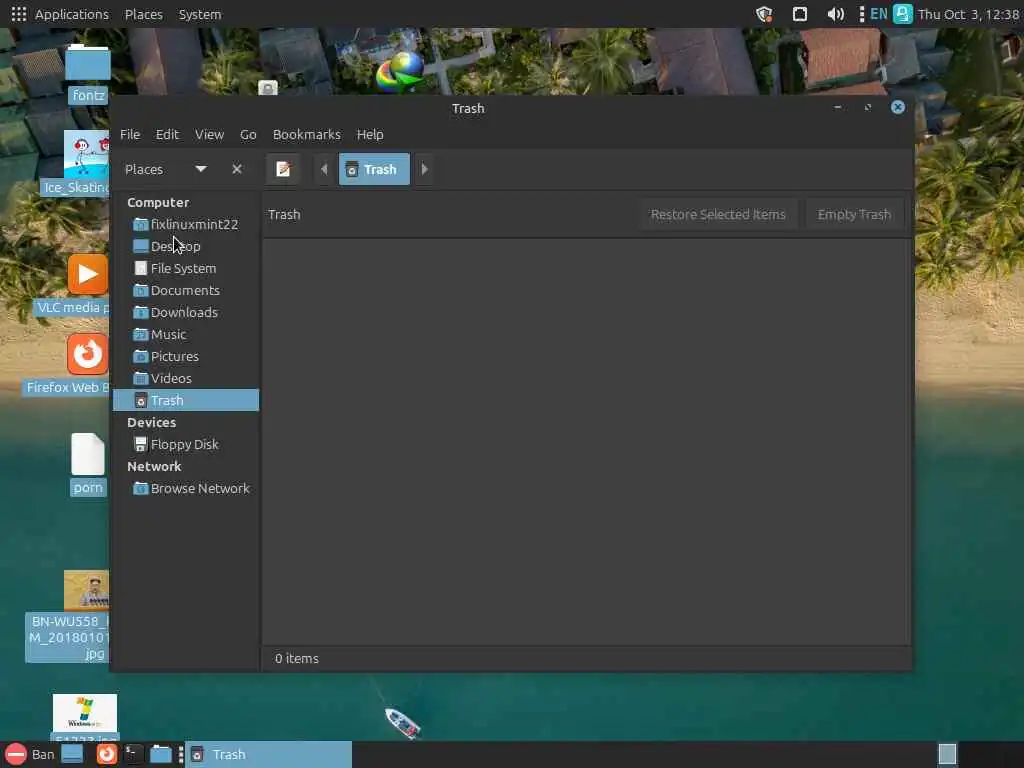Click the EN keyboard layout indicator
Image resolution: width=1024 pixels, height=768 pixels.
coord(879,14)
